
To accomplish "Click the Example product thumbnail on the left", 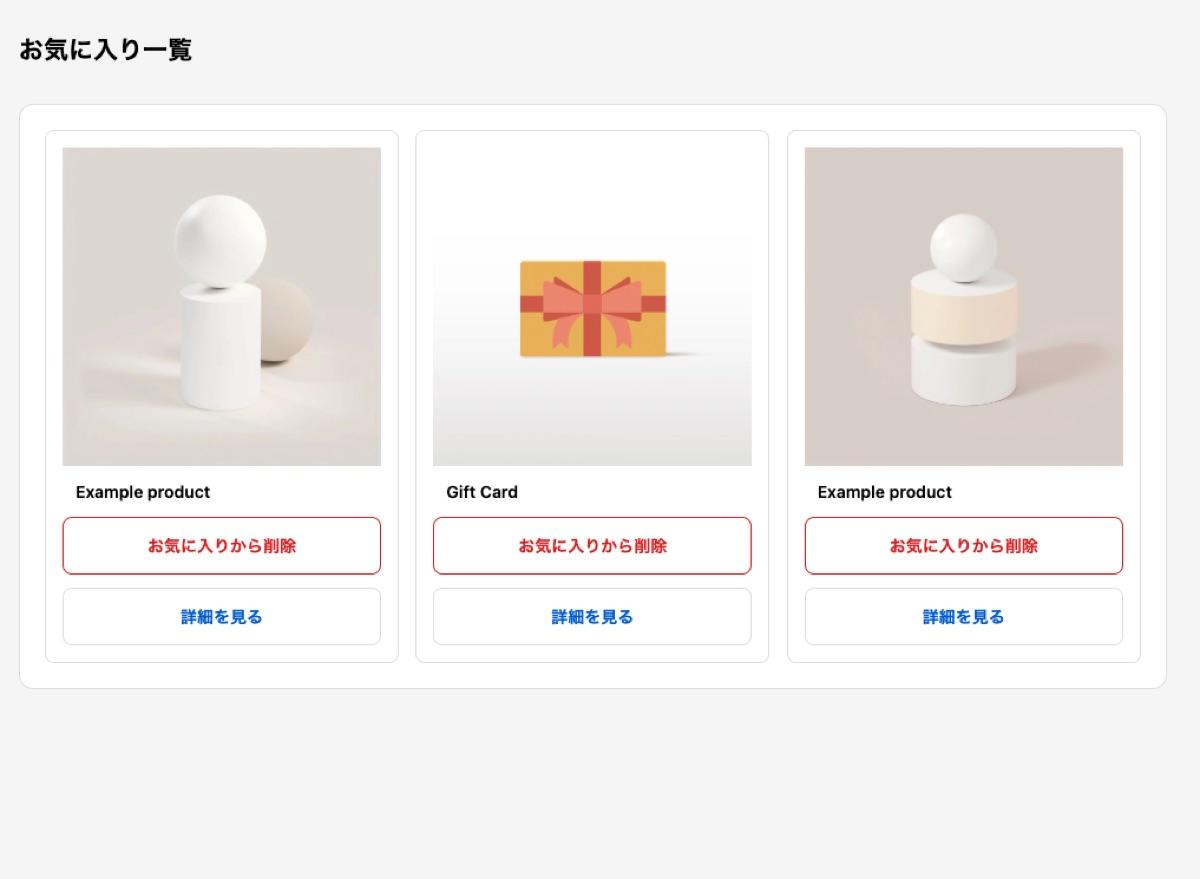I will [221, 306].
